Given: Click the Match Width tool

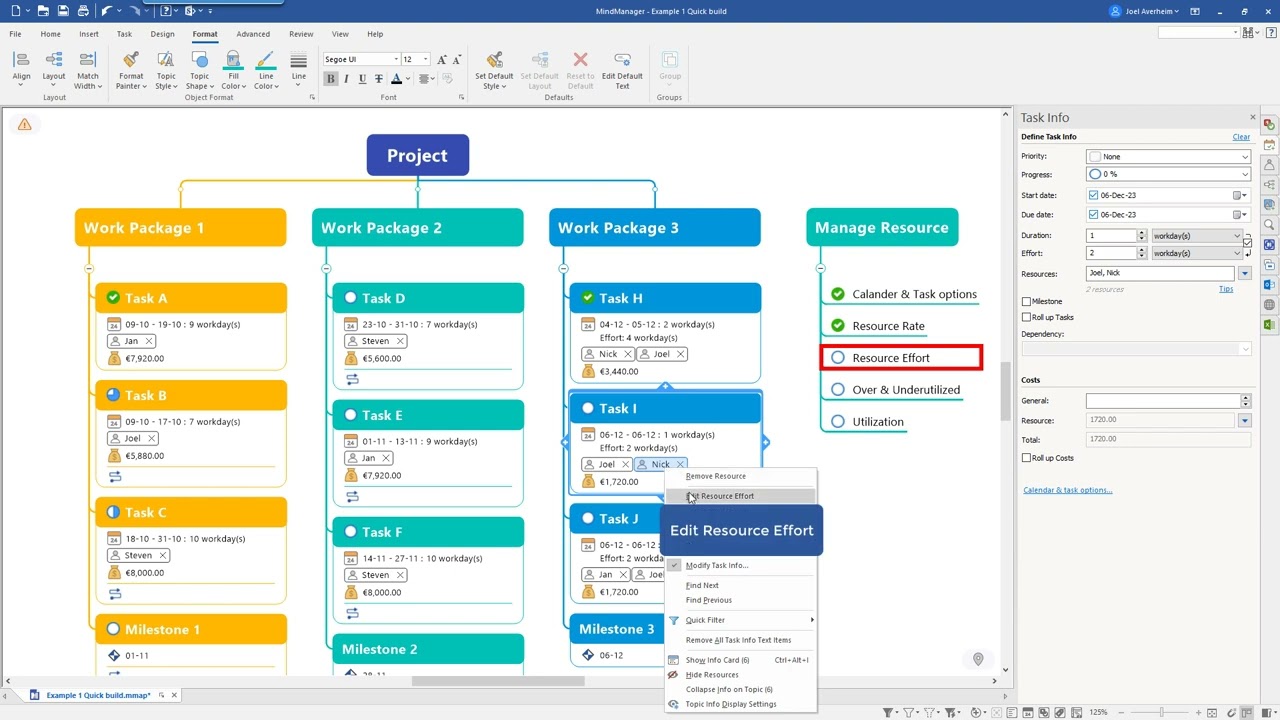Looking at the screenshot, I should [x=88, y=70].
